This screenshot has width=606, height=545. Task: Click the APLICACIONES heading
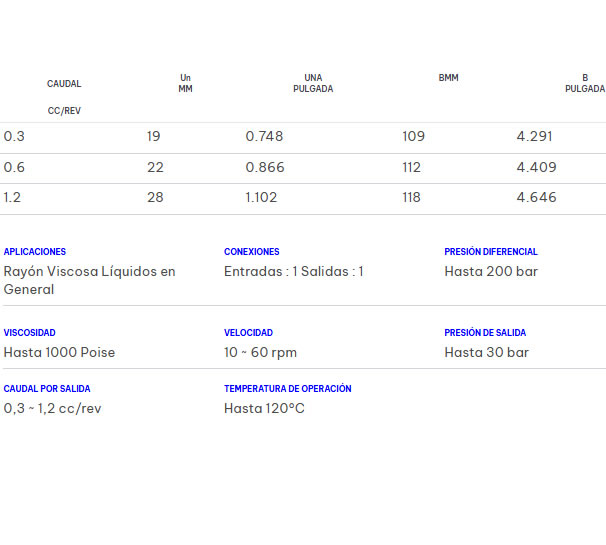click(35, 252)
